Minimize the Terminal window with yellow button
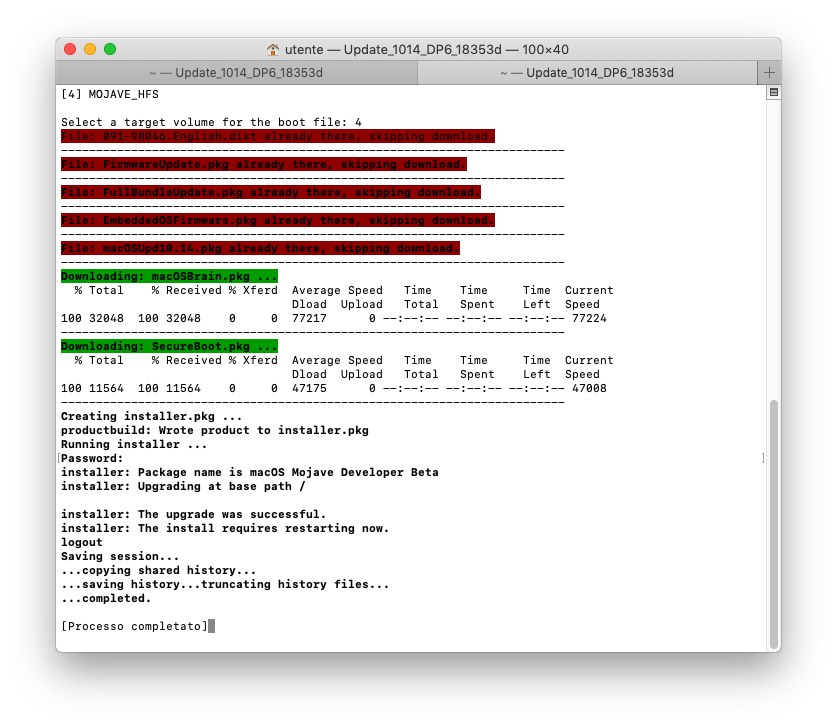This screenshot has width=837, height=726. point(90,49)
